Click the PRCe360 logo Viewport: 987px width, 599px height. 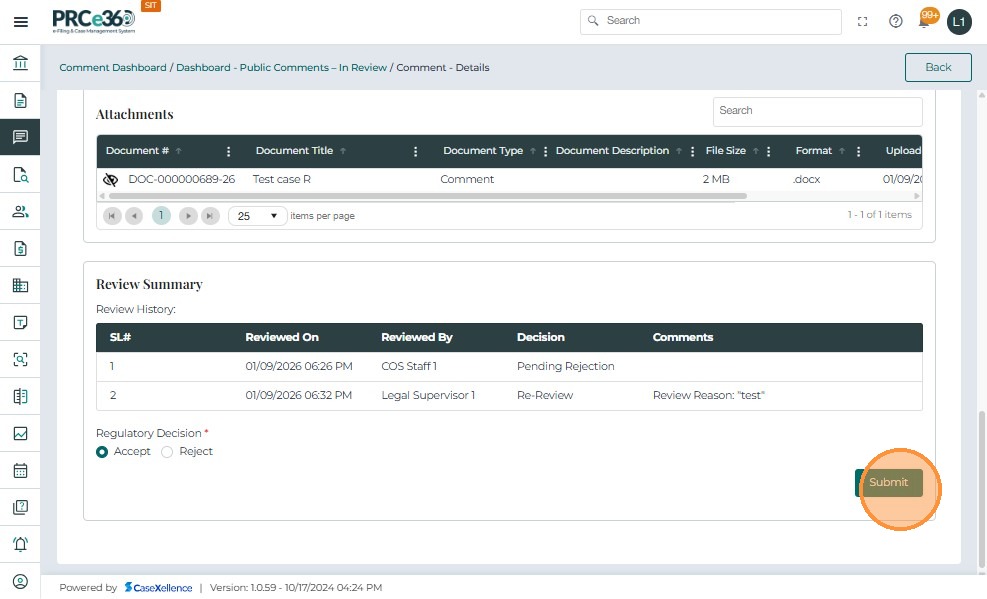click(93, 20)
